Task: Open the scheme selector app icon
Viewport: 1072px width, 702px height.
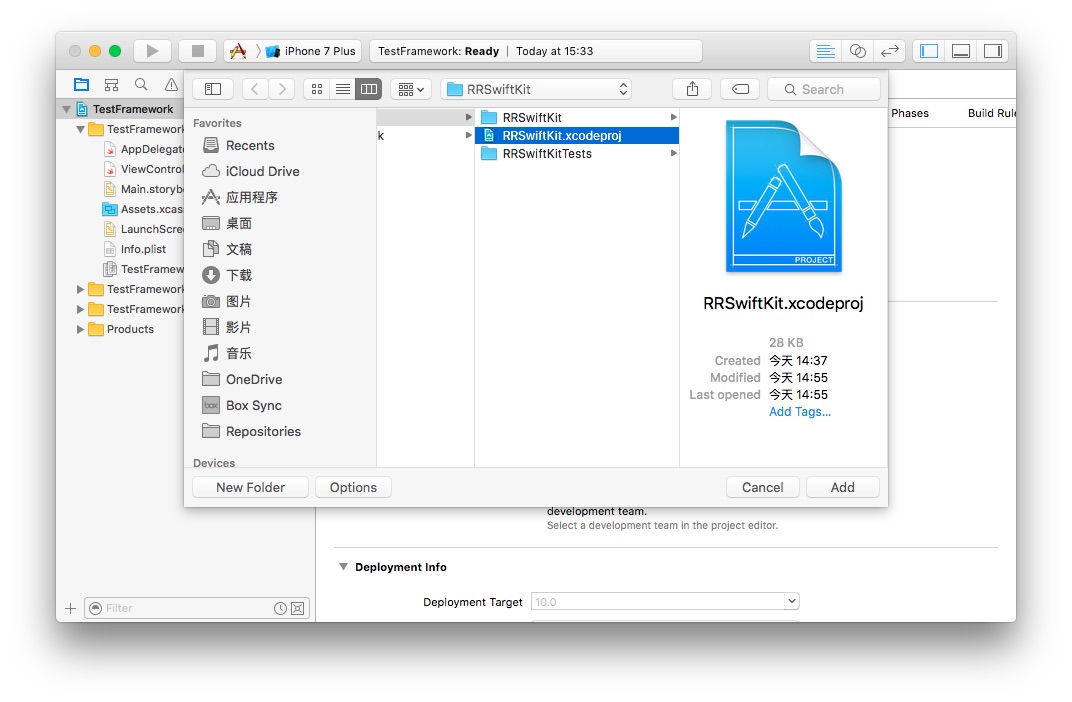Action: point(237,51)
